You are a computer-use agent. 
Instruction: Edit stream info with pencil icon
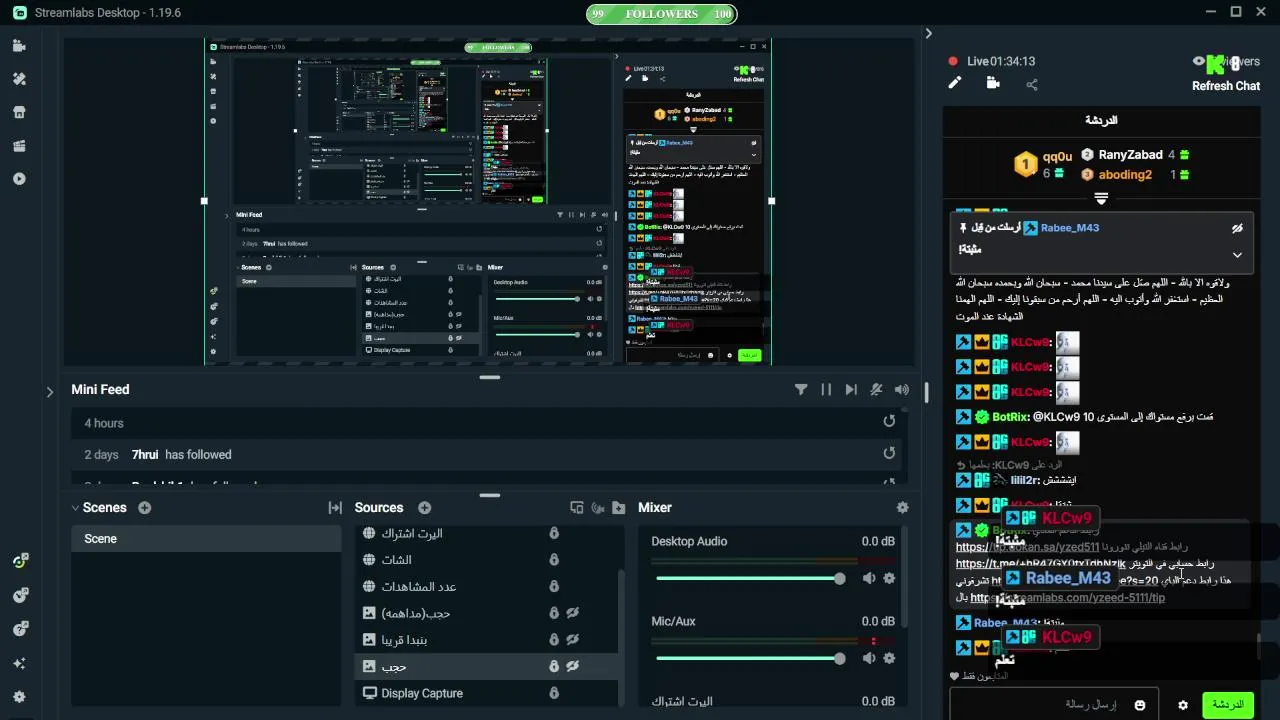[x=954, y=83]
